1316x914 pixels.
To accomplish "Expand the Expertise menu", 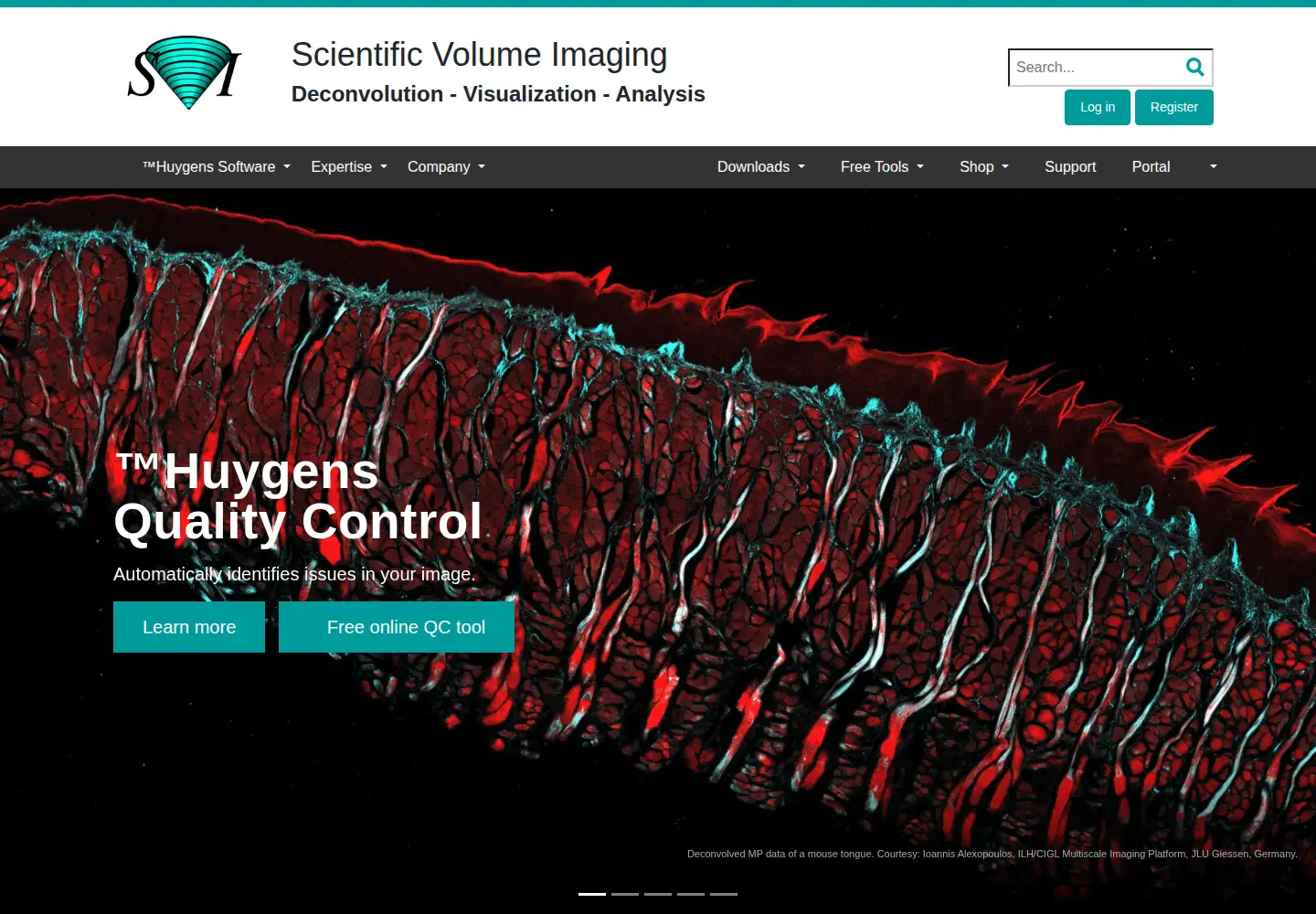I will pos(349,166).
